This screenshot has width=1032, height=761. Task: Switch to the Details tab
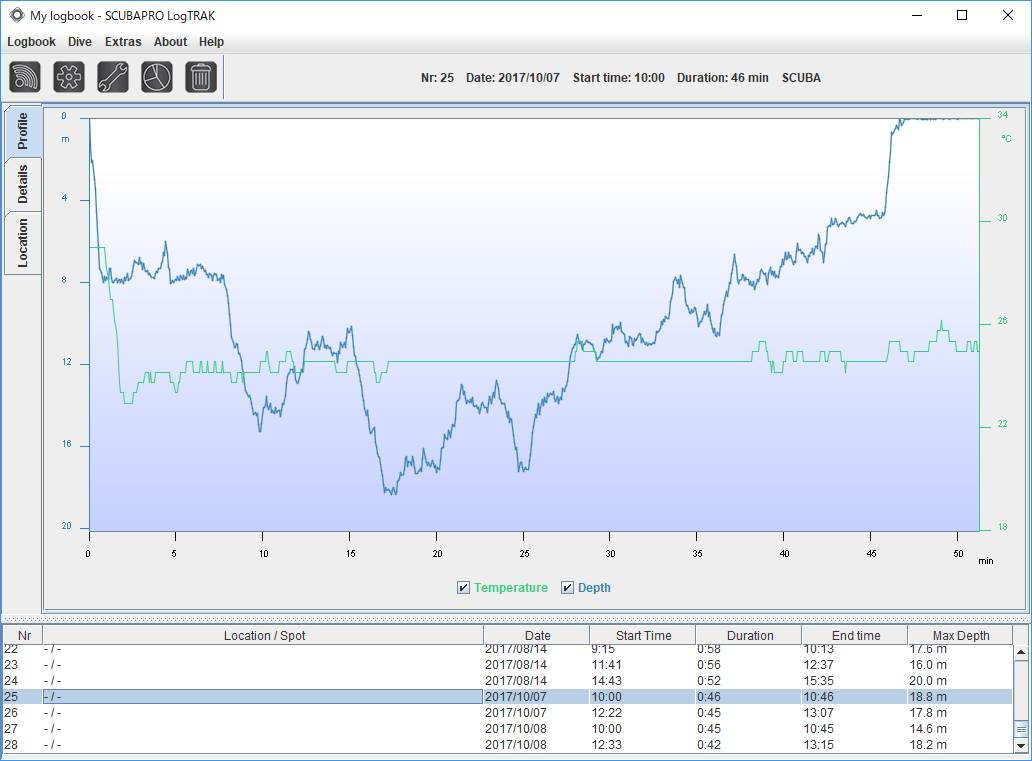click(23, 184)
